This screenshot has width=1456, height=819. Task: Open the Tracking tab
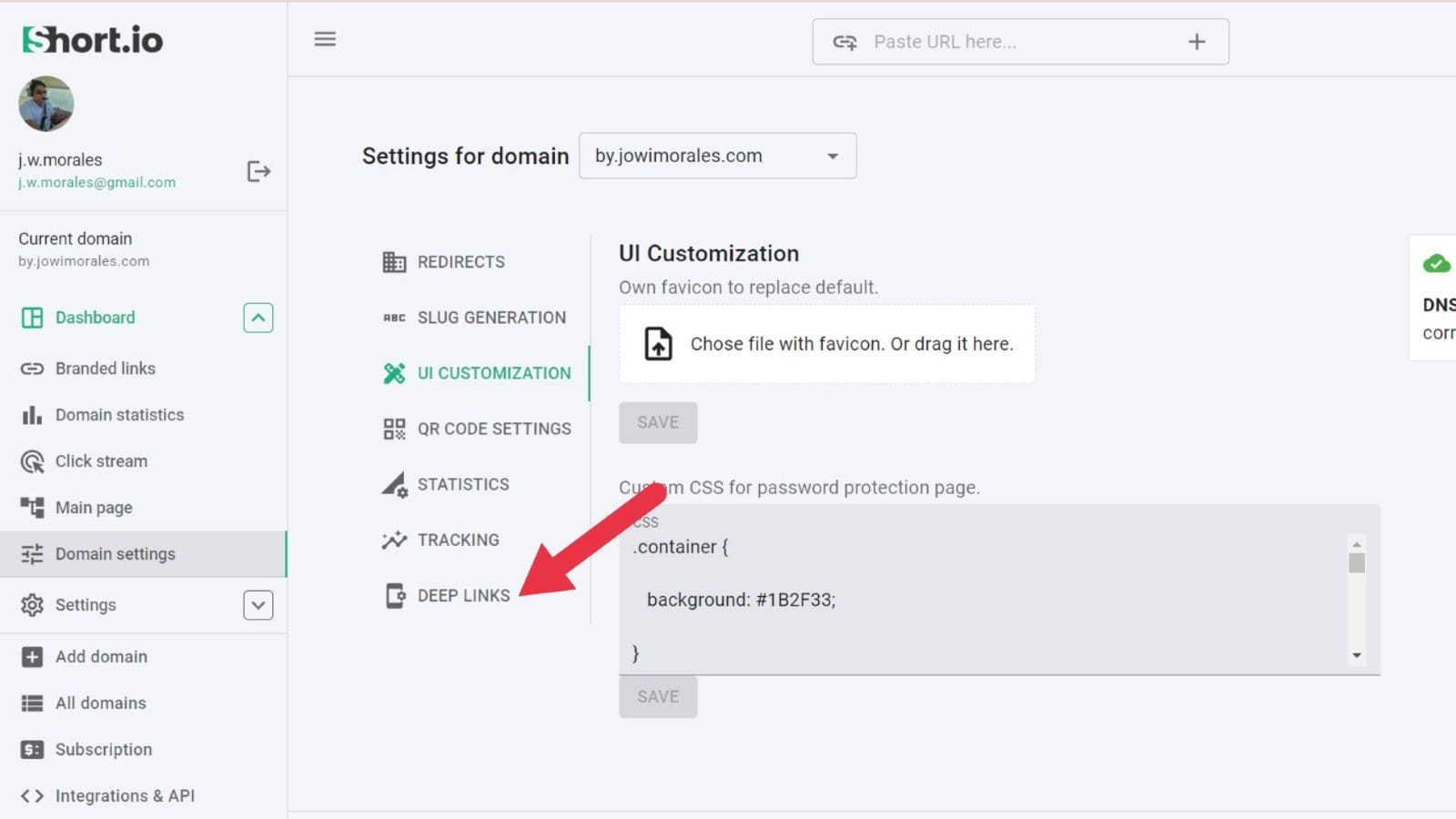pos(458,540)
